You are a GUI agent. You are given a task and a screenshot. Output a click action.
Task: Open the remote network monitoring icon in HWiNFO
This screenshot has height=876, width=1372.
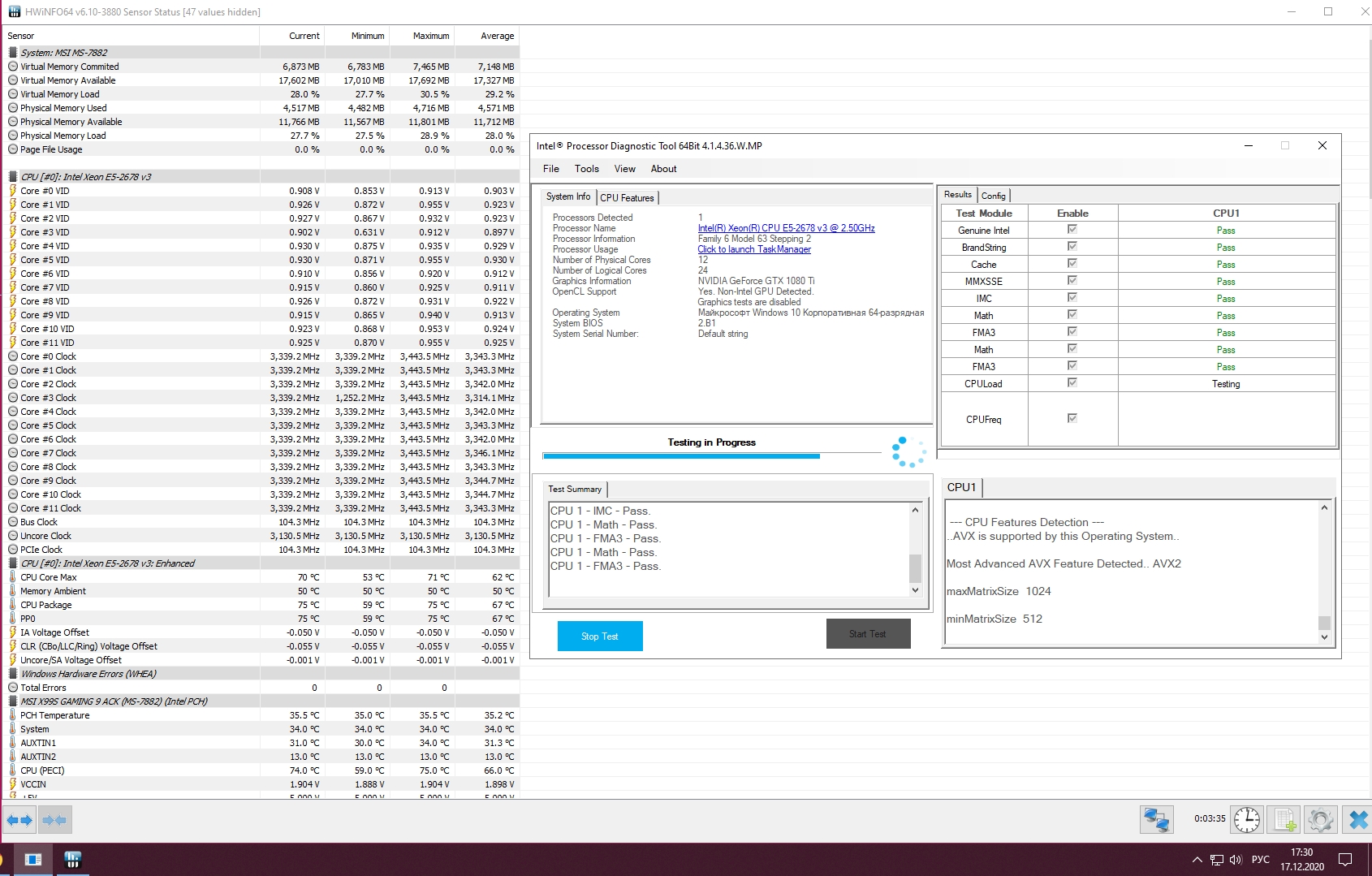(x=1157, y=820)
